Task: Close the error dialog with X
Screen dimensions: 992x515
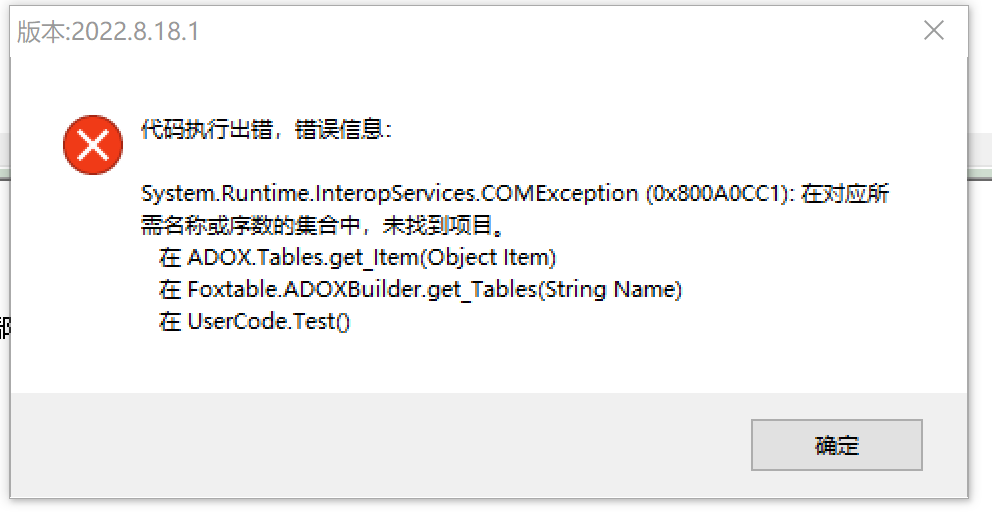Action: [x=934, y=30]
